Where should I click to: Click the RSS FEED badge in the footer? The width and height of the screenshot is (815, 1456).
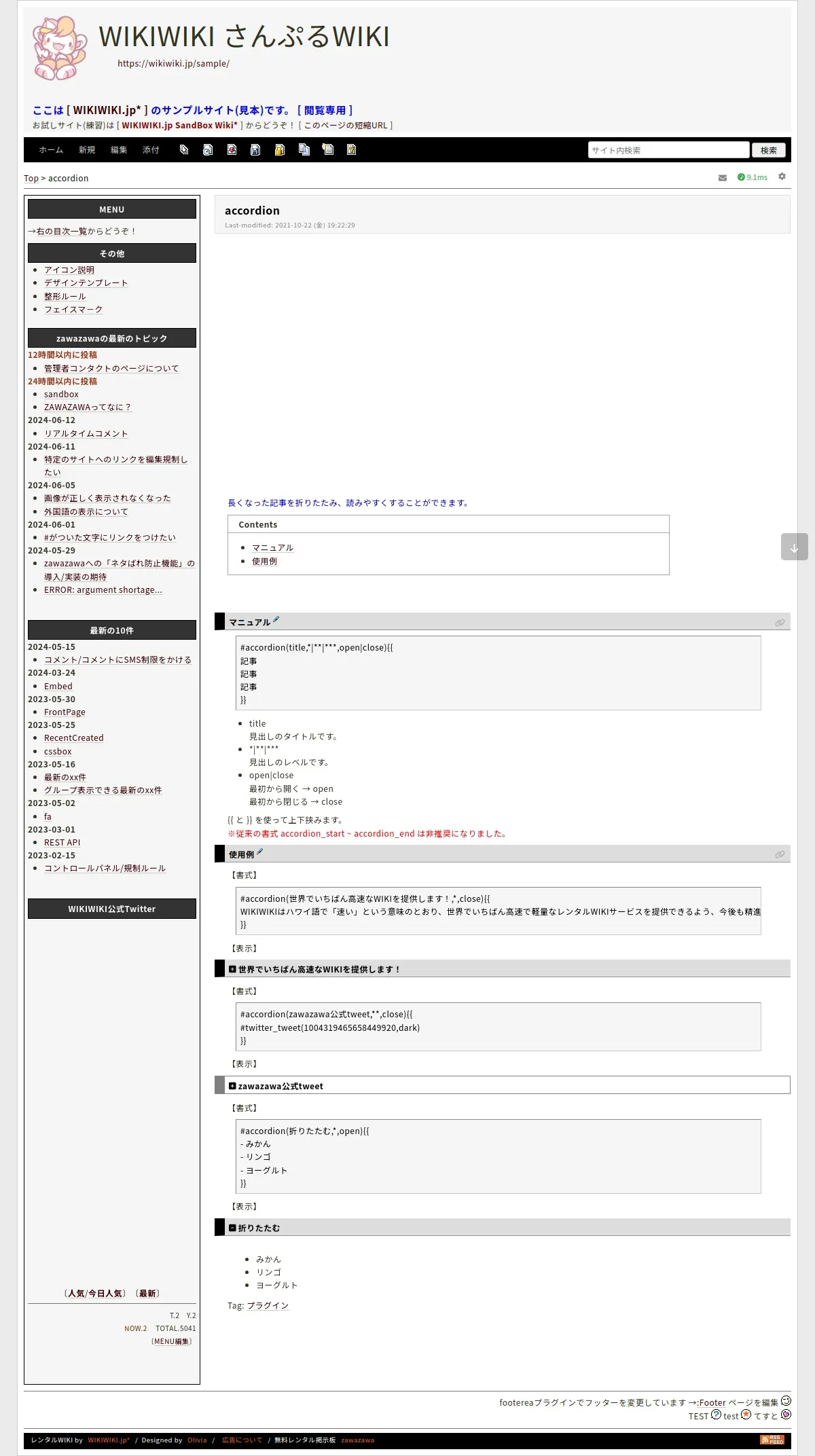(772, 1440)
